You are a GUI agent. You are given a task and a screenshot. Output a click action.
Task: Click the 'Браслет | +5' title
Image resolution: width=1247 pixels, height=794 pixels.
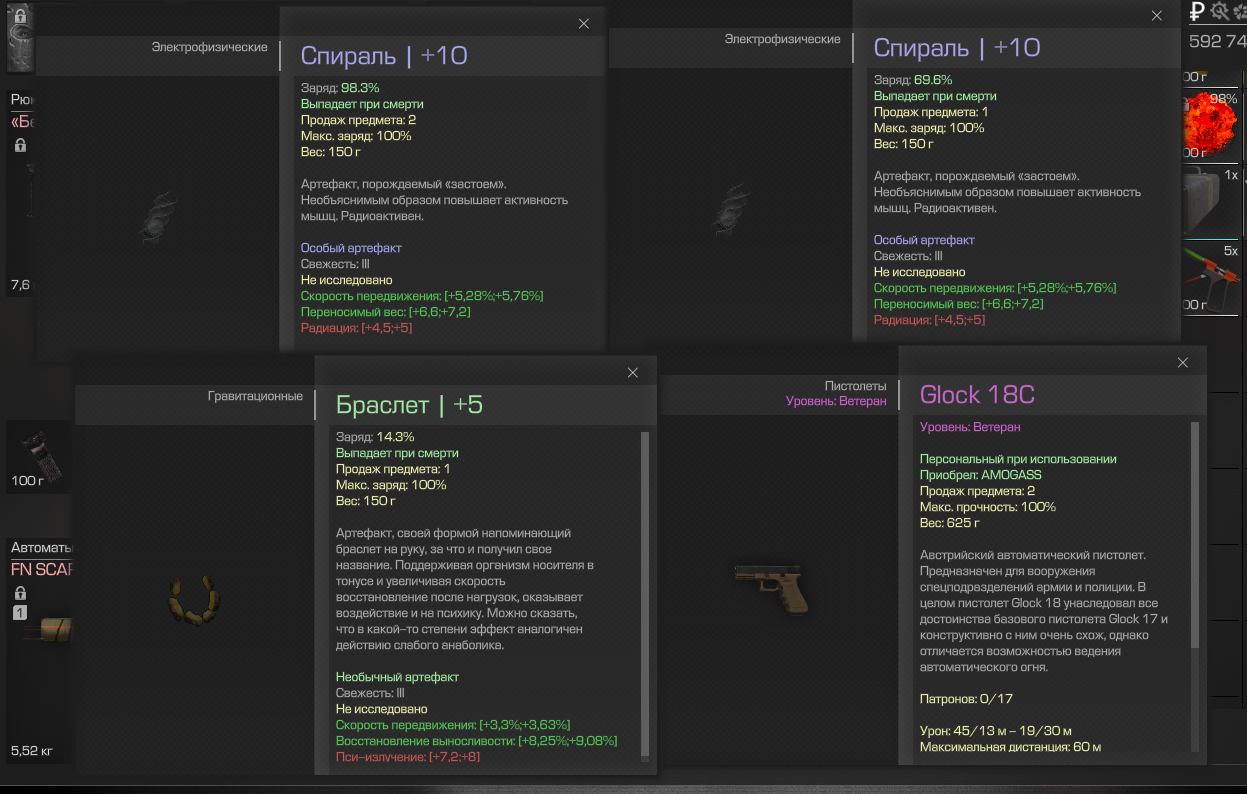[409, 405]
